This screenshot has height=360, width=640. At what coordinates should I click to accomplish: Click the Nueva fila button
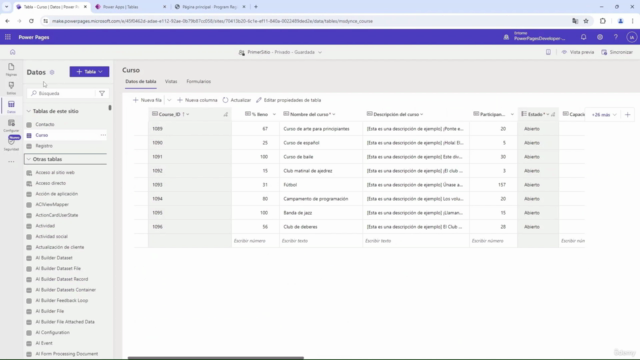[147, 100]
